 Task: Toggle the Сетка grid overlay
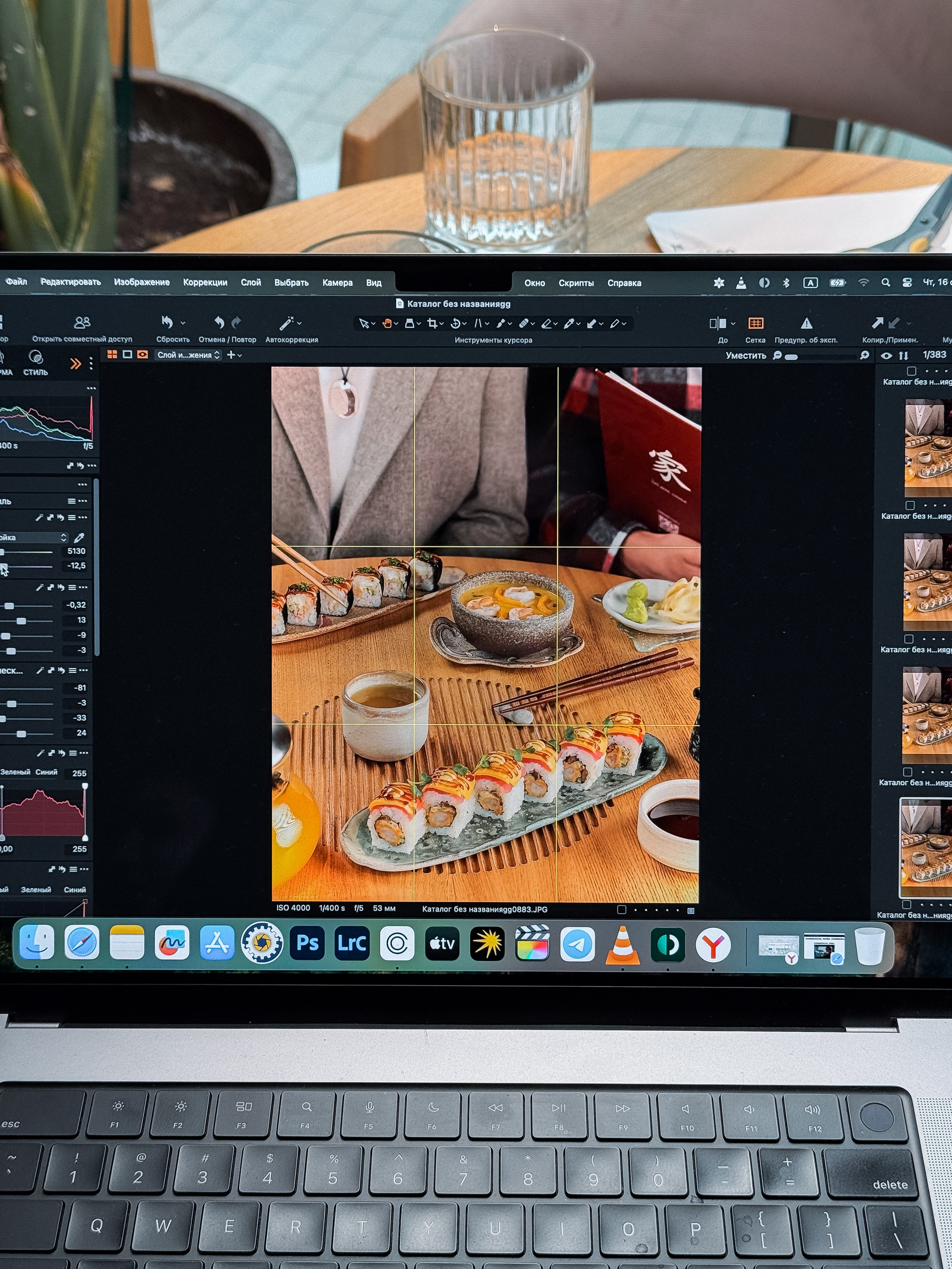755,323
